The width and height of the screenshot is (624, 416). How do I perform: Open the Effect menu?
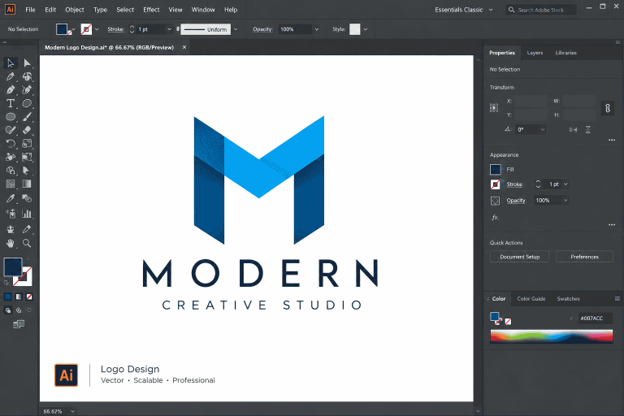coord(151,10)
